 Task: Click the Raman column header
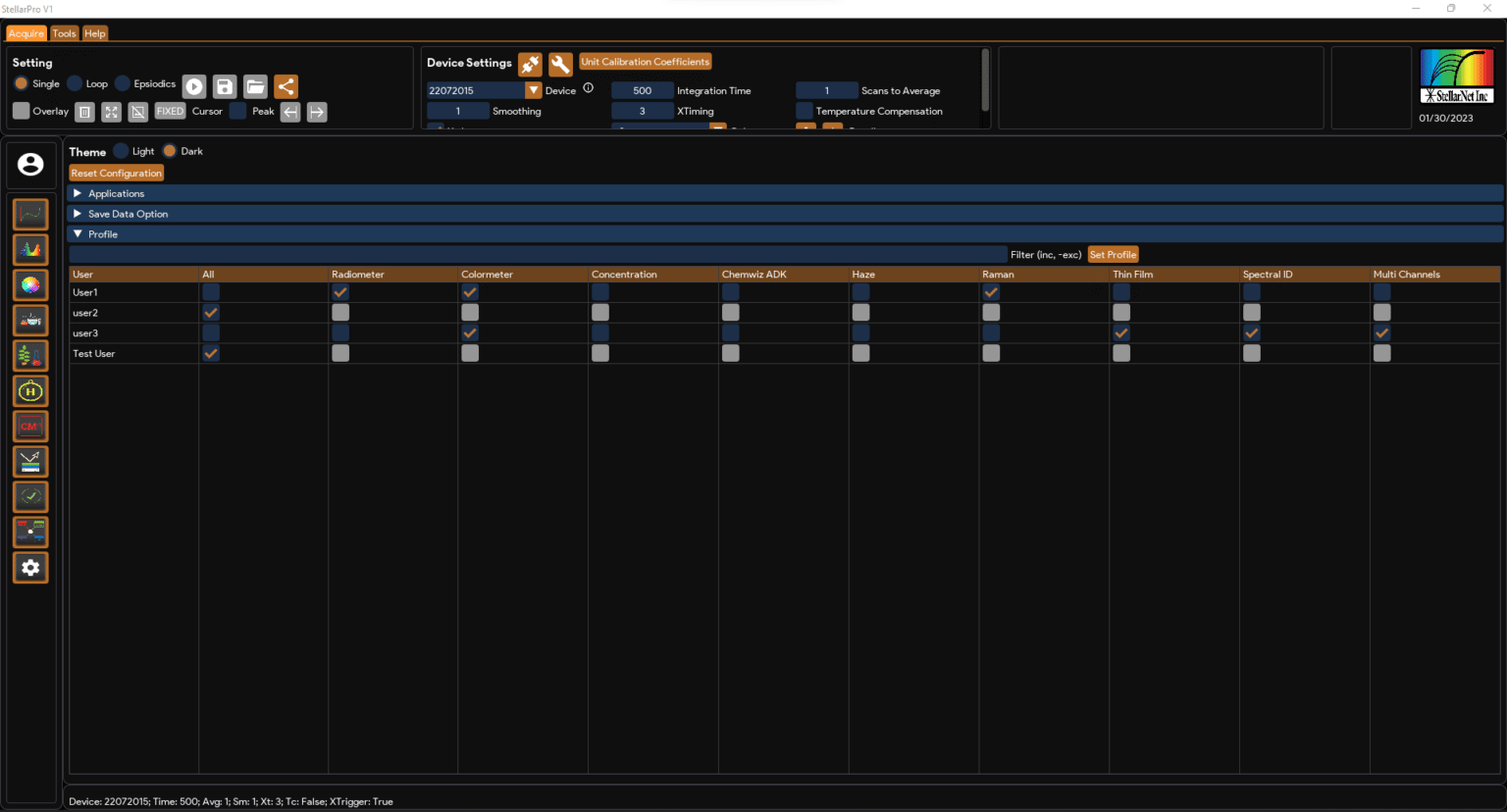click(x=1044, y=275)
